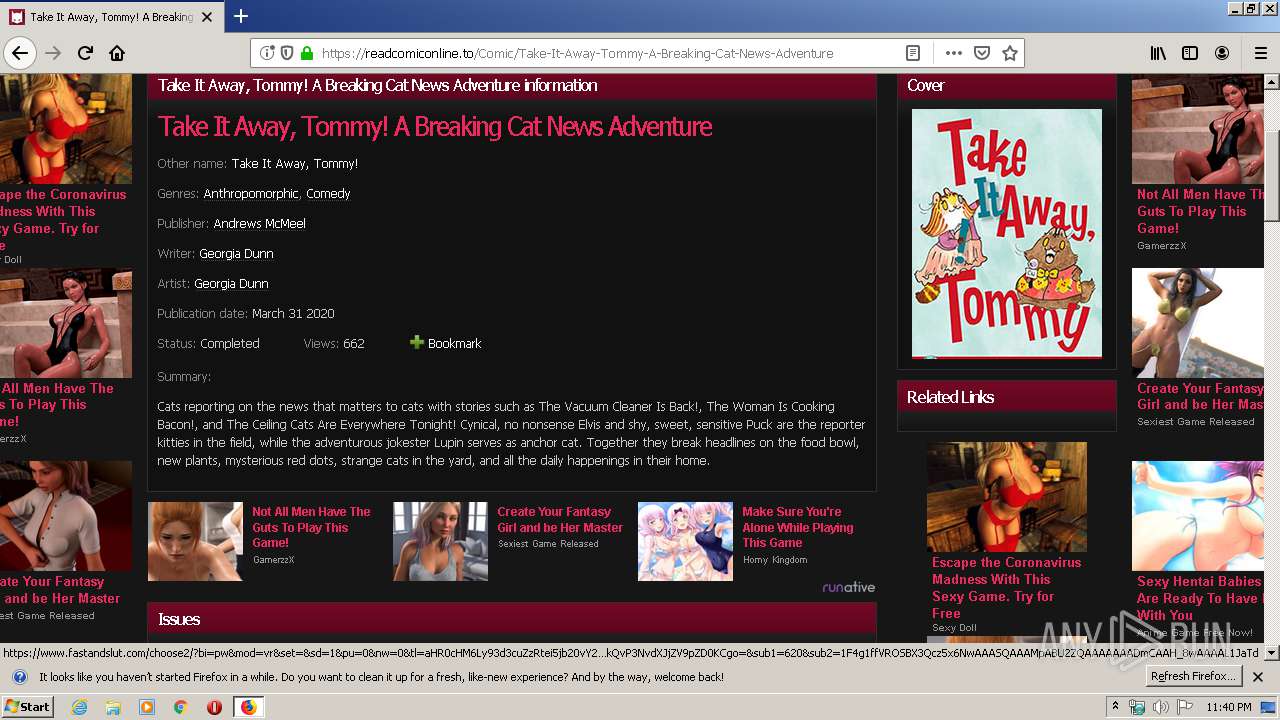Open 'Not All Men Have The Guts' ad under summary
Image resolution: width=1280 pixels, height=720 pixels.
click(311, 527)
